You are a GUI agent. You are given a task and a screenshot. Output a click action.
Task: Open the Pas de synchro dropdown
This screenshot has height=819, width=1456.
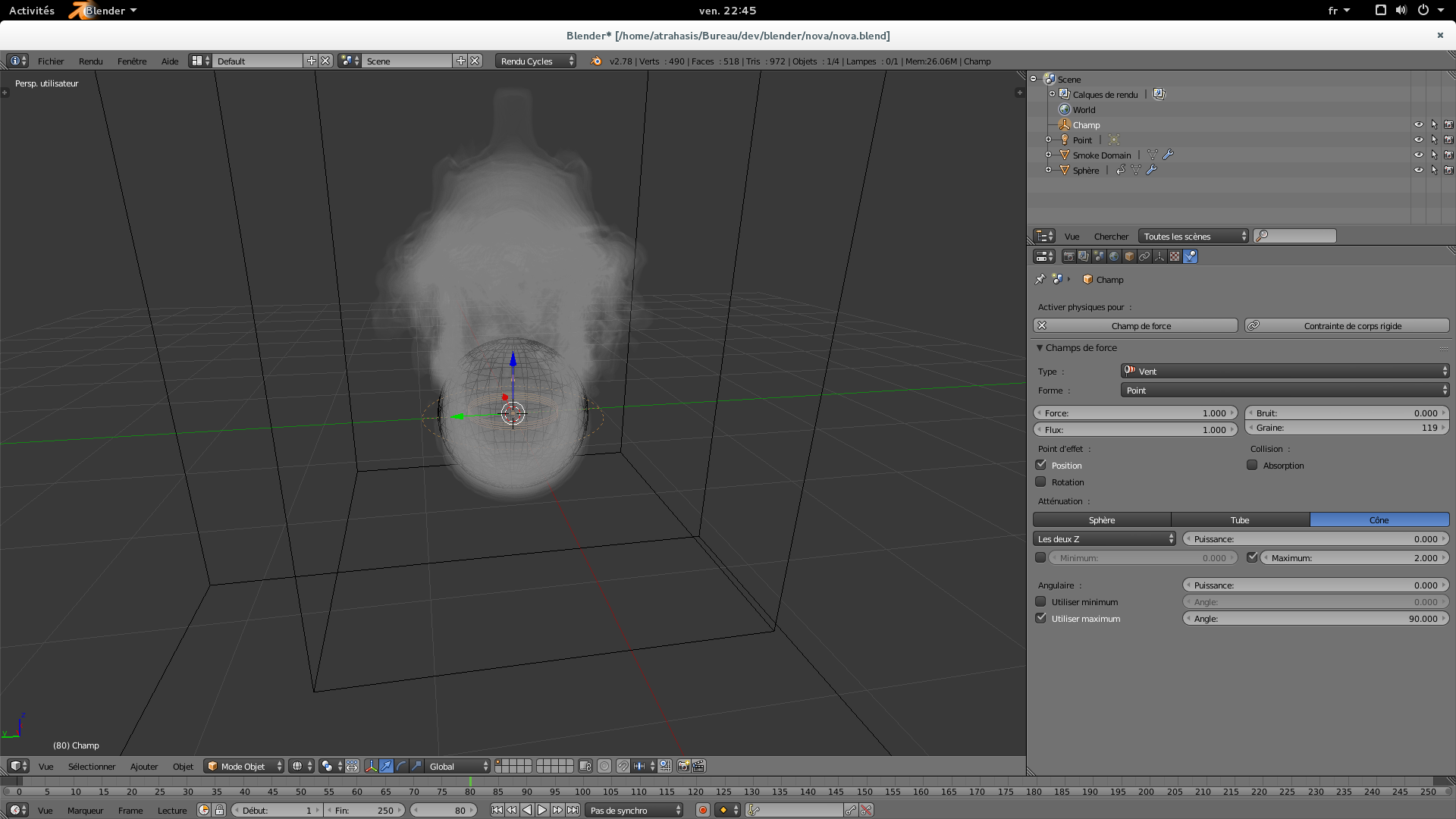633,810
